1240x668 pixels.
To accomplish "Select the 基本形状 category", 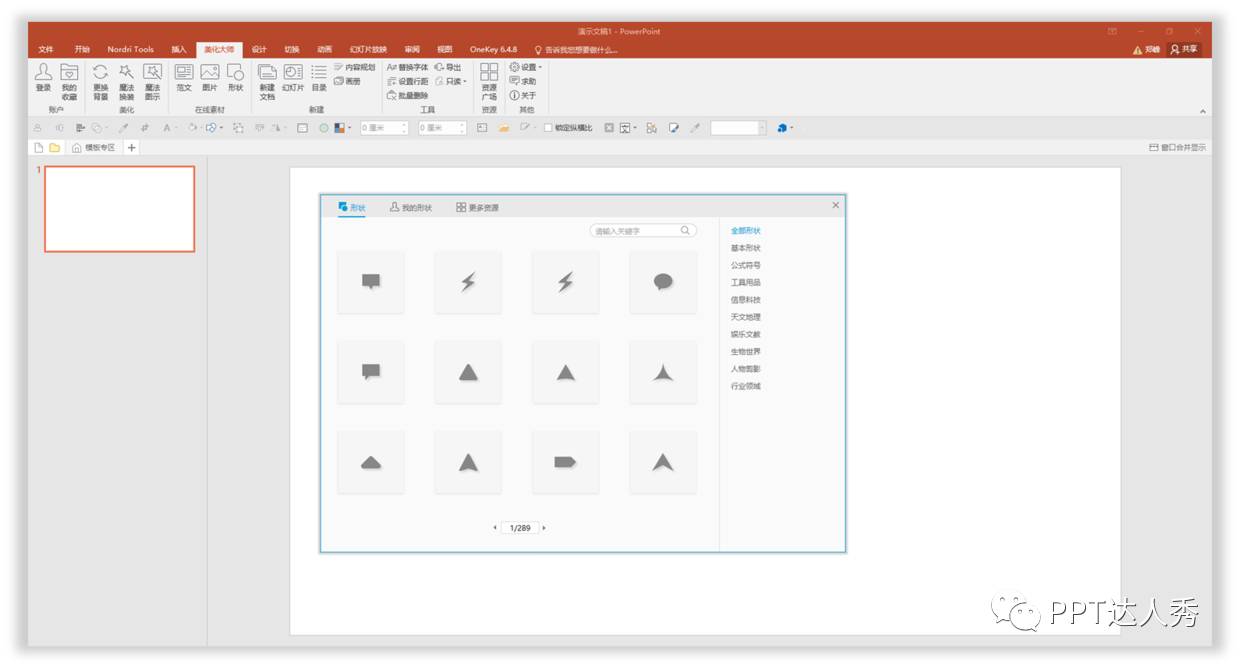I will [x=746, y=248].
